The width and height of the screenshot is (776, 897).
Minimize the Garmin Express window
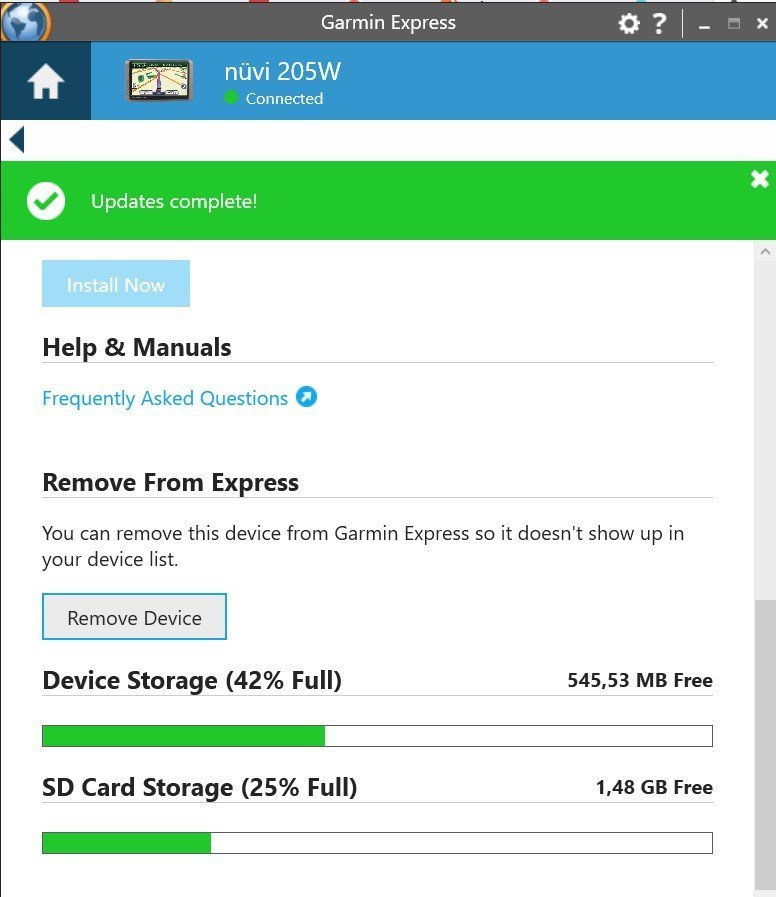(705, 23)
